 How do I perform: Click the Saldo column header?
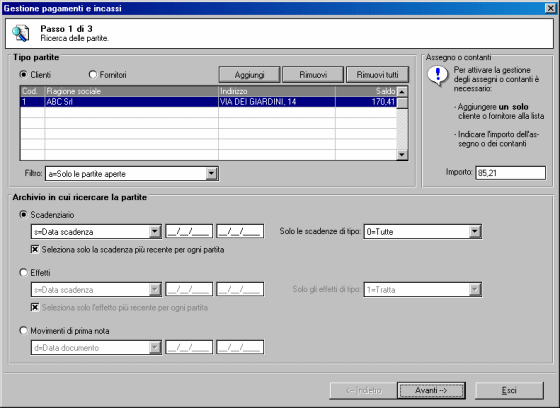point(366,91)
